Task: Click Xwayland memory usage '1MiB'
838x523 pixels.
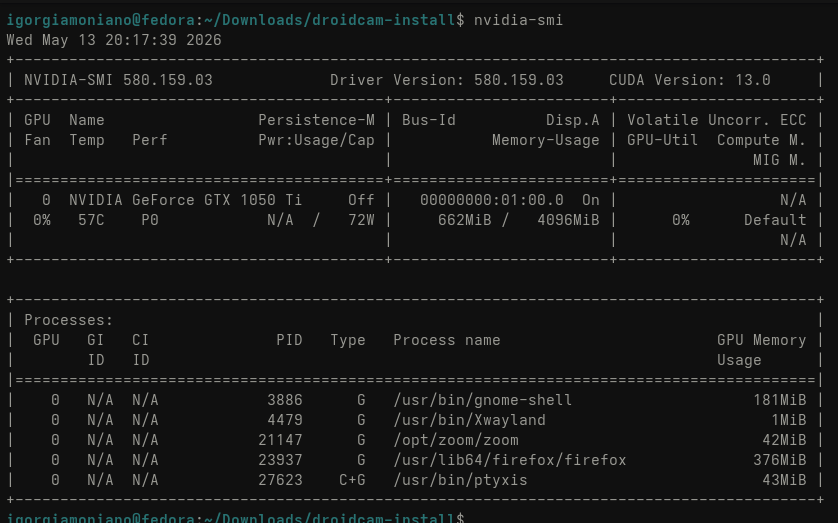Action: click(788, 420)
